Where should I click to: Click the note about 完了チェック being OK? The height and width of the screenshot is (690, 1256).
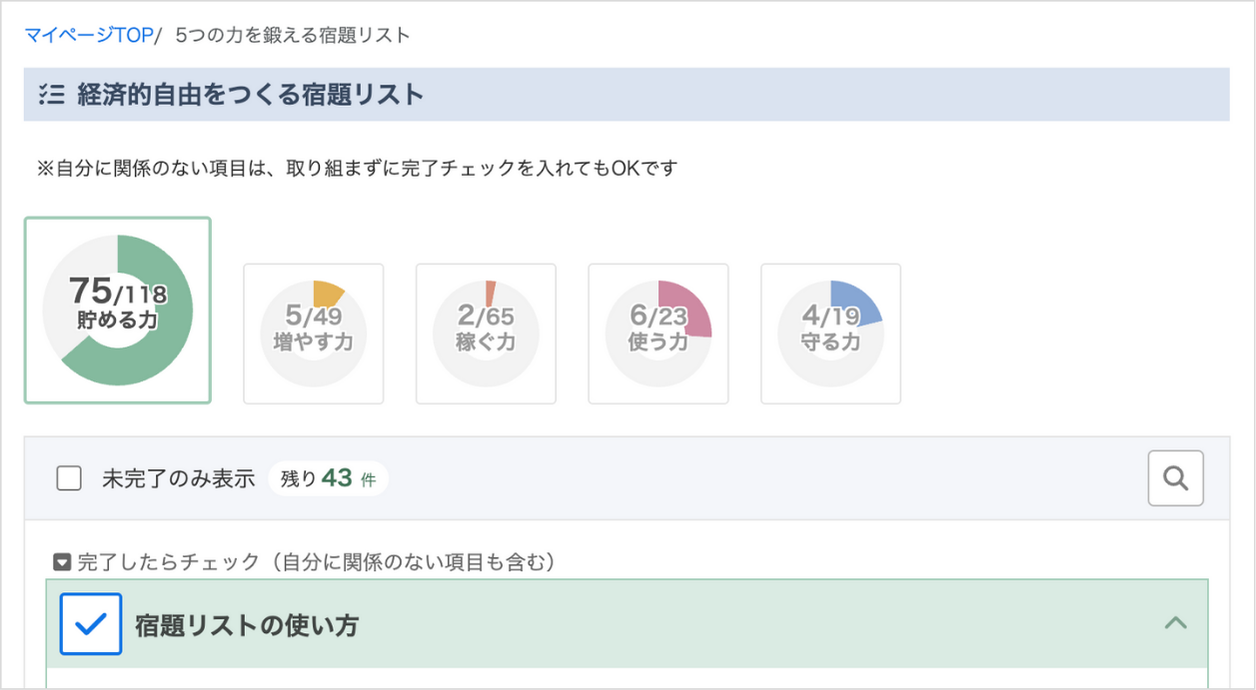coord(358,168)
